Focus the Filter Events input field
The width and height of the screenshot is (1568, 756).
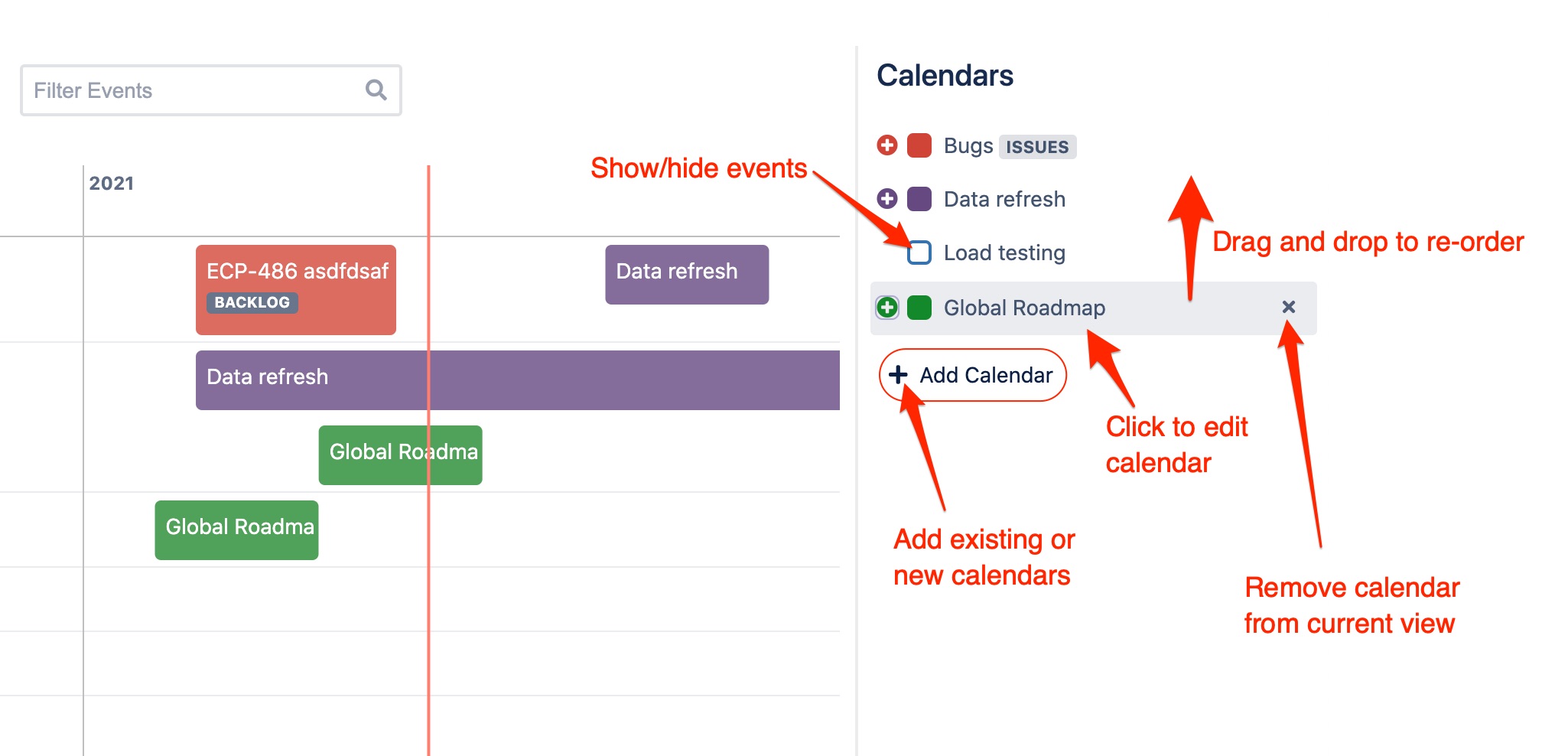211,90
